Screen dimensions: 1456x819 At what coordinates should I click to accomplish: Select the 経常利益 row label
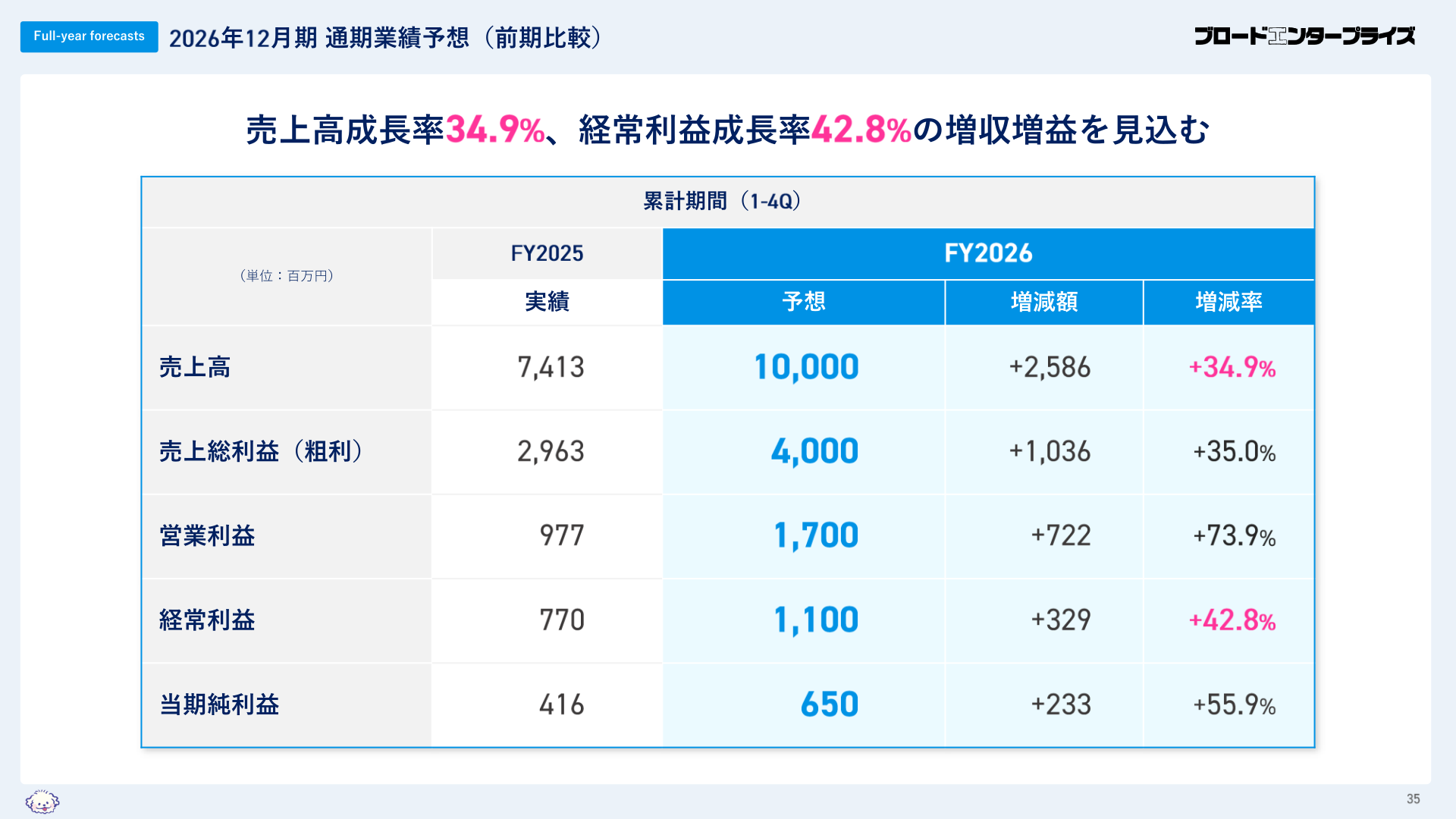tap(207, 620)
